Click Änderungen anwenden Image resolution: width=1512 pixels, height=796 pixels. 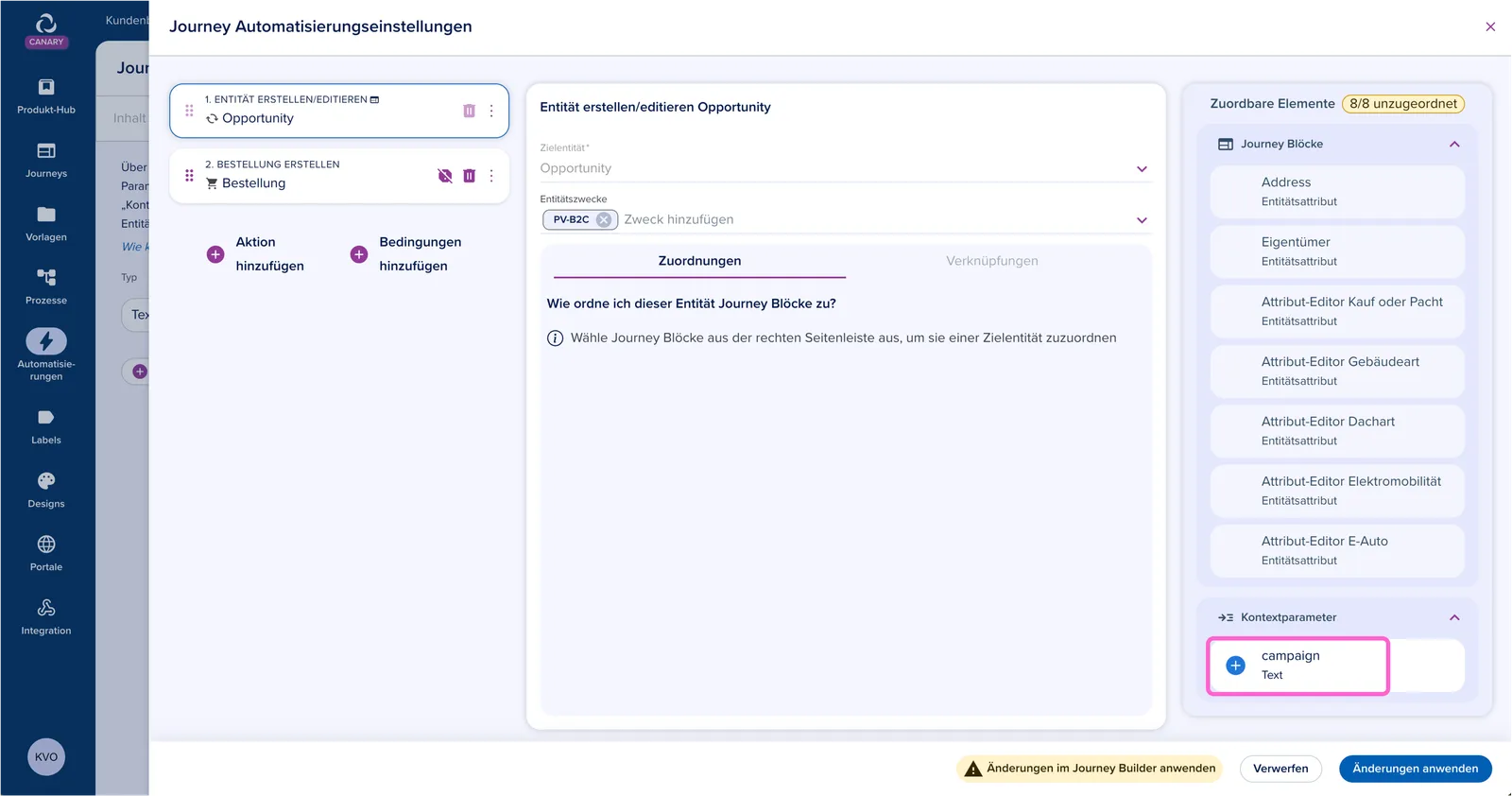pos(1415,769)
